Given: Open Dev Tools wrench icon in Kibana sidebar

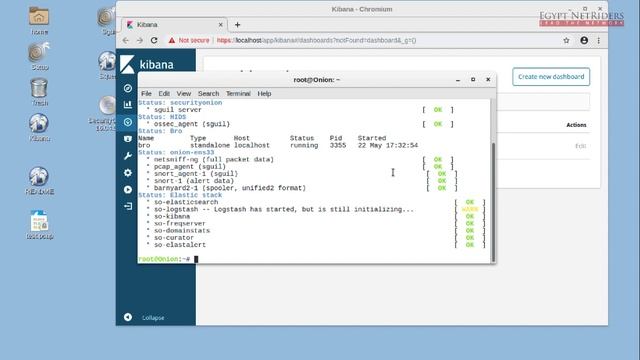Looking at the screenshot, I should [x=128, y=156].
